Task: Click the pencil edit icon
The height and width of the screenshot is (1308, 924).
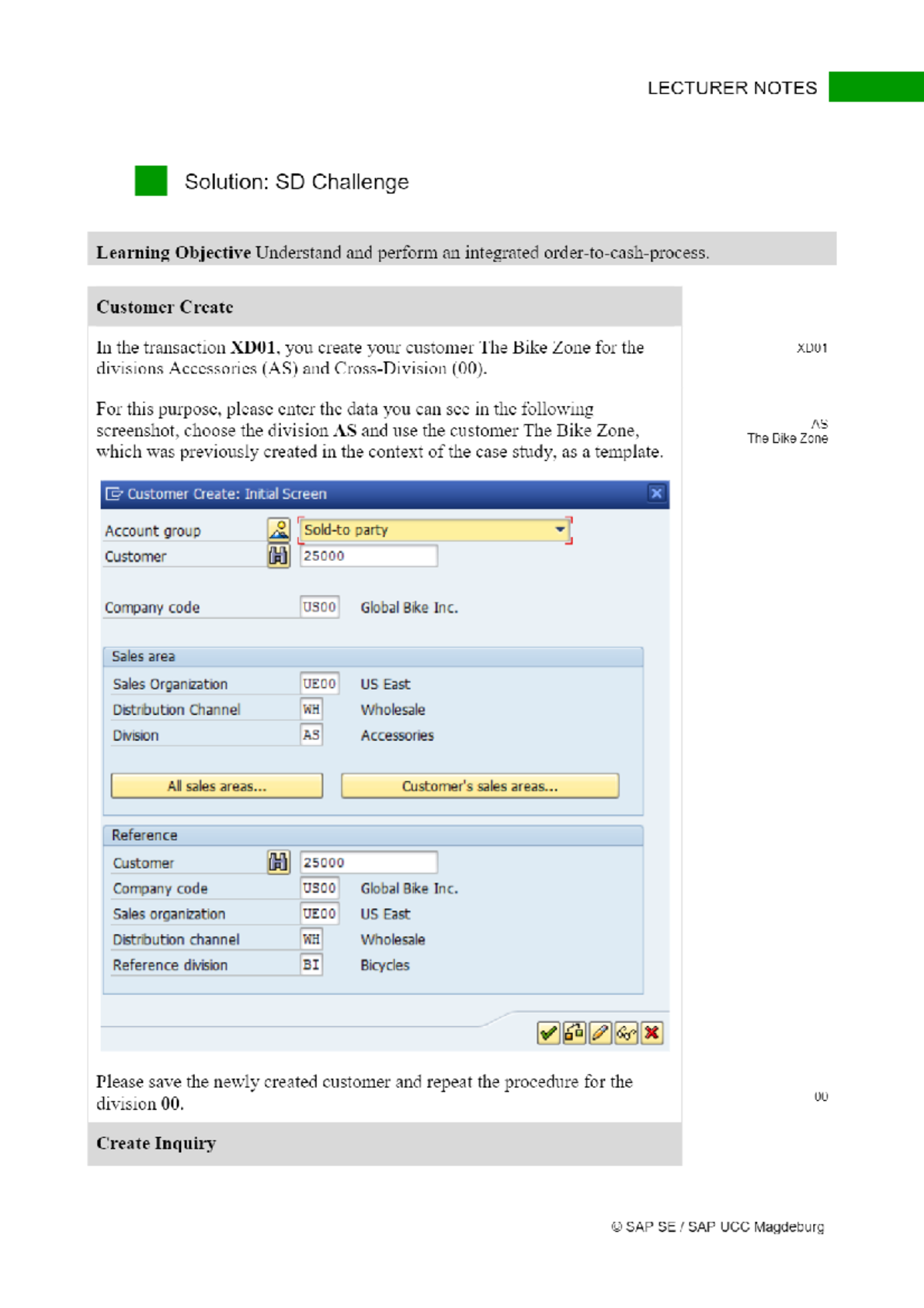Action: coord(601,1033)
